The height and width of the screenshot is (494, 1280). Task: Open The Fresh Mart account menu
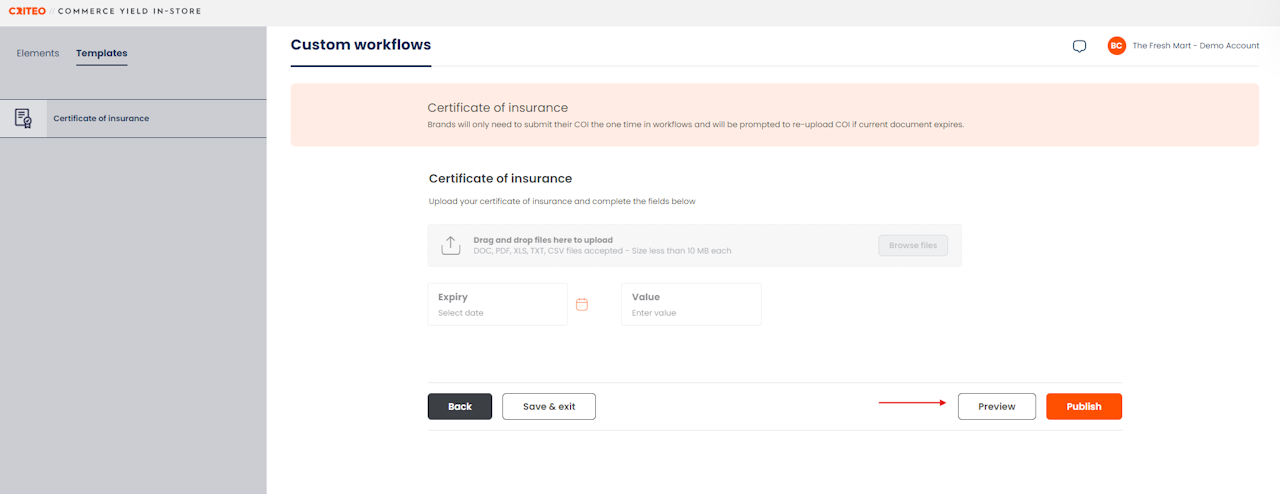1195,46
